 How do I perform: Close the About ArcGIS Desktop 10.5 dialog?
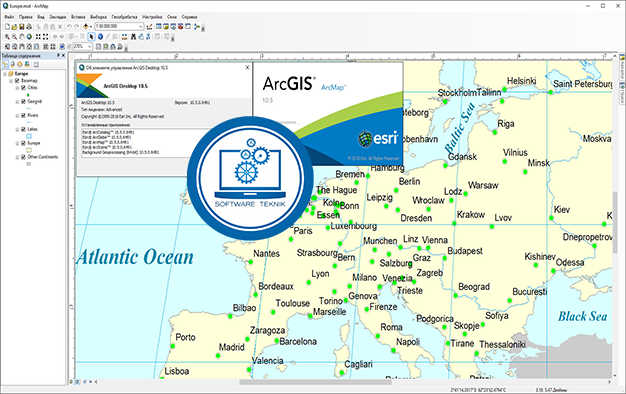247,67
